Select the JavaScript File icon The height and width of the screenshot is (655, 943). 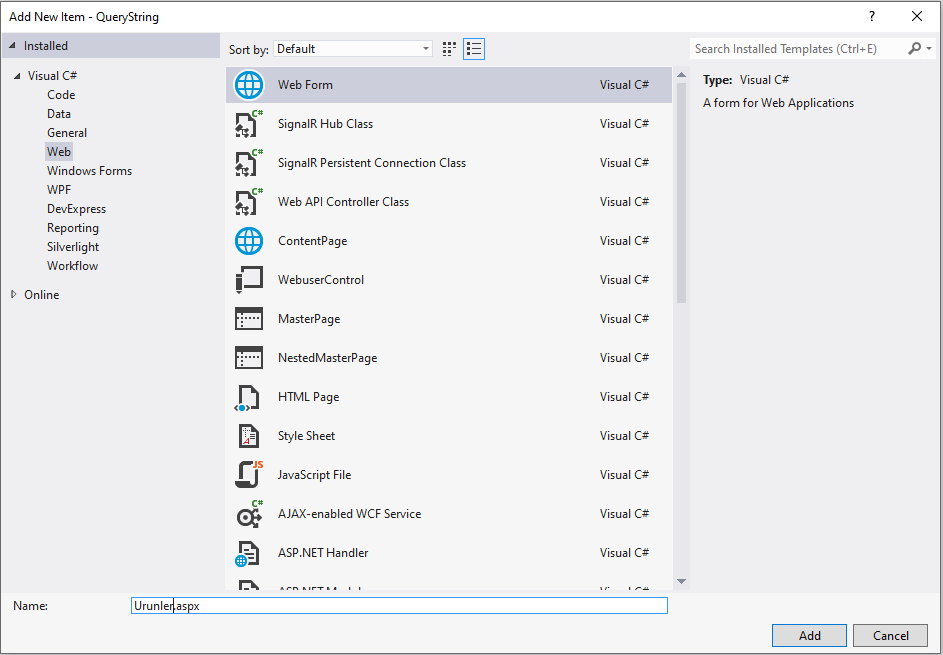(x=248, y=475)
